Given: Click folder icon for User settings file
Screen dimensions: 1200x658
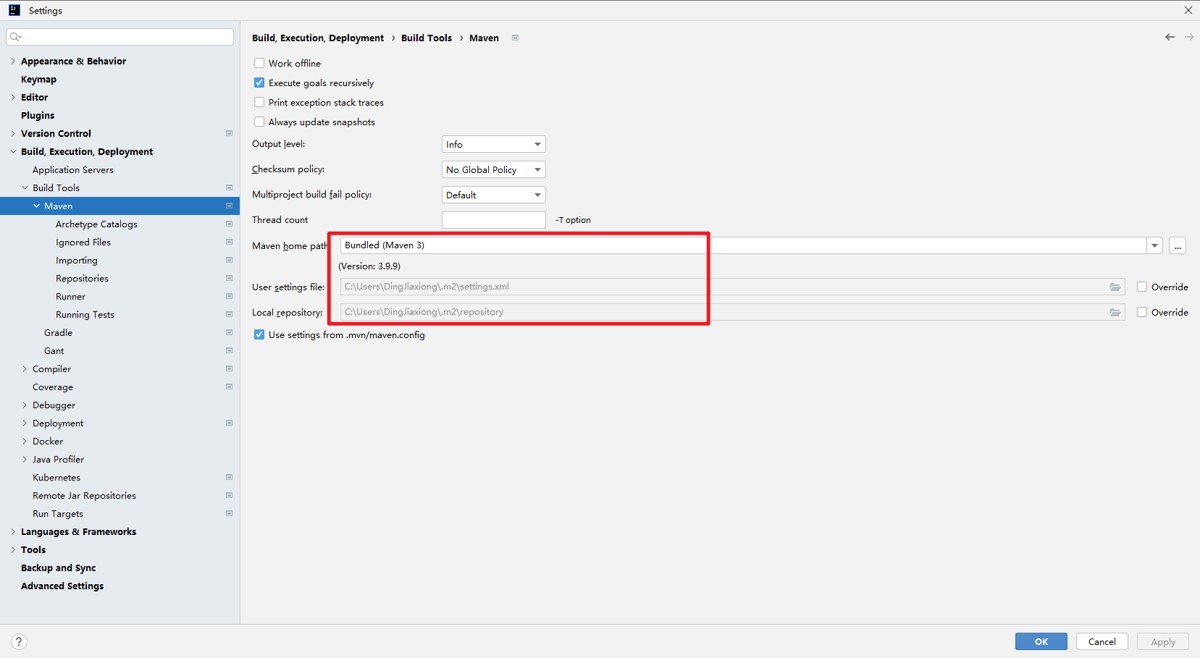Looking at the screenshot, I should coord(1115,287).
